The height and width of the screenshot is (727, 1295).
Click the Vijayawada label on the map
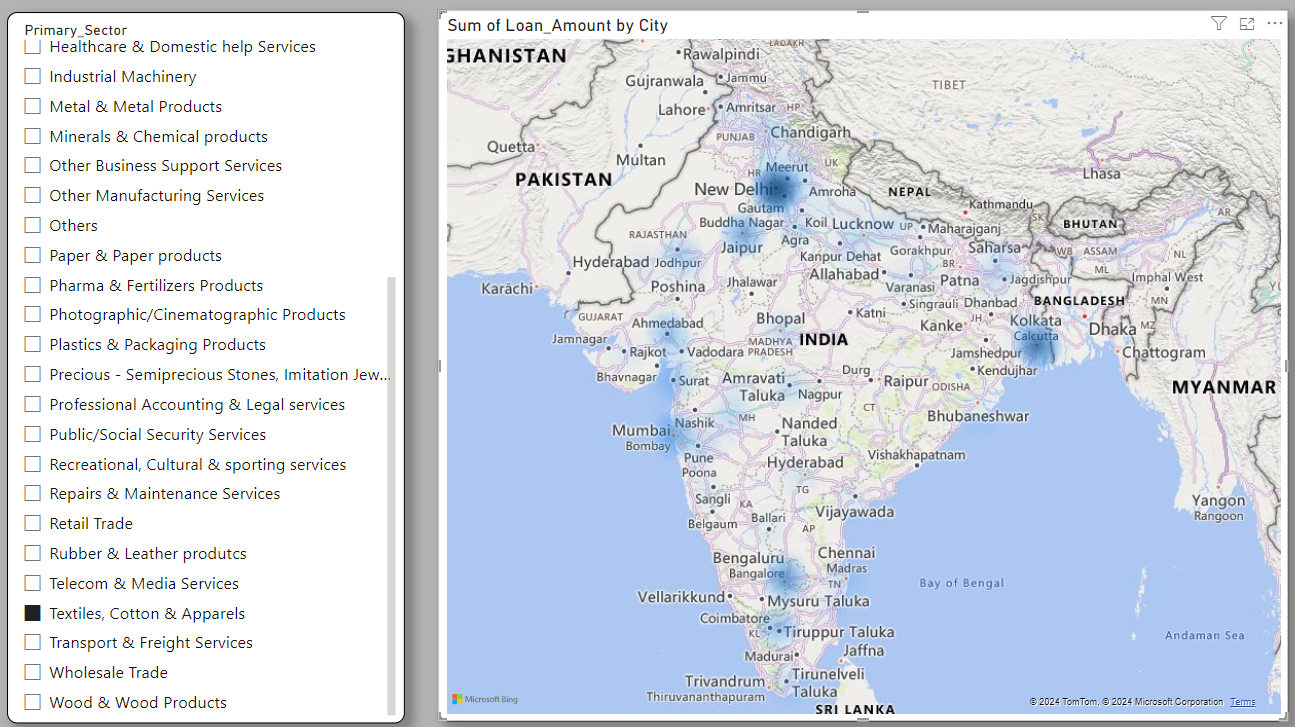[x=854, y=512]
